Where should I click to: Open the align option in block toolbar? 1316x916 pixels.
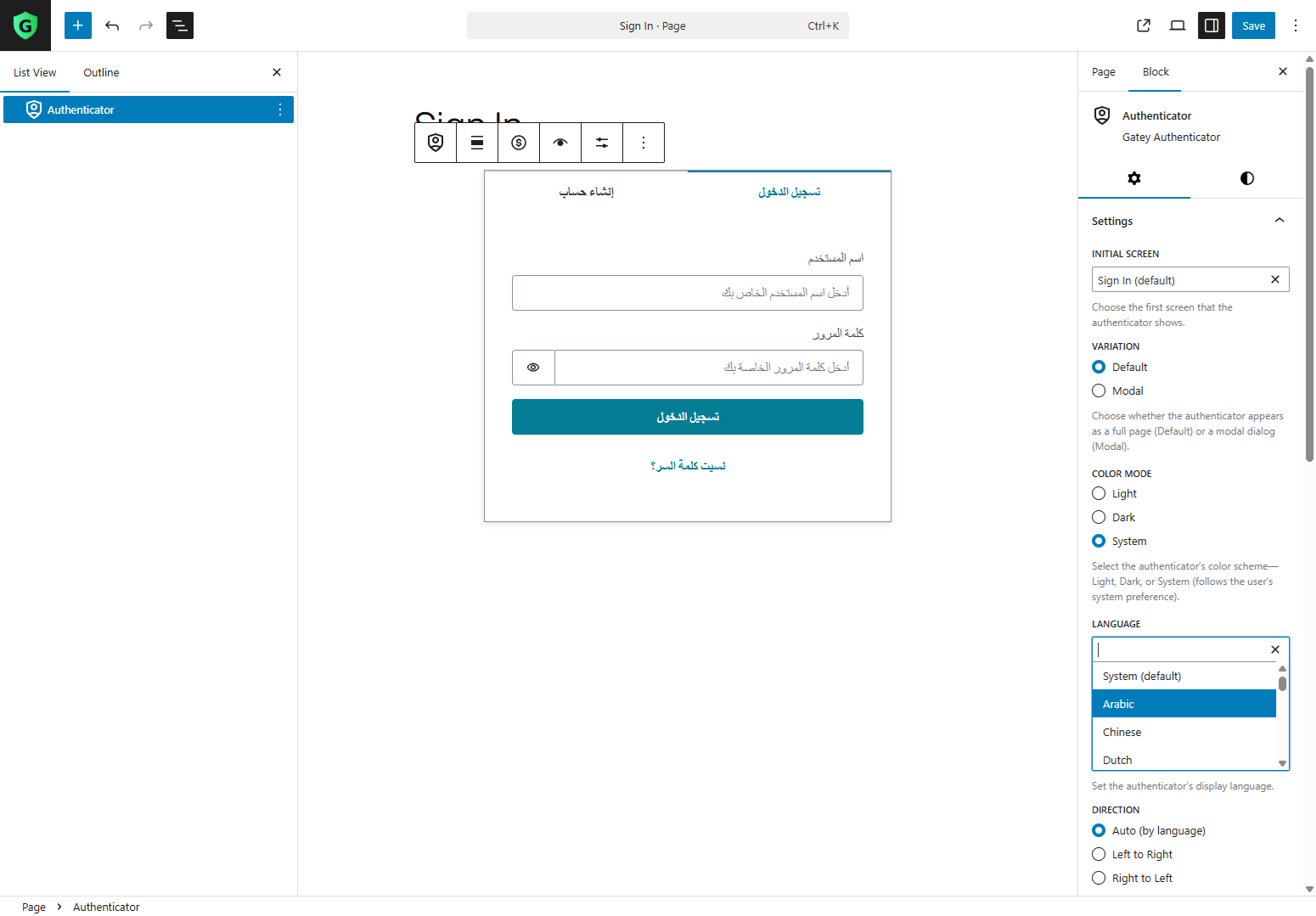[x=477, y=143]
